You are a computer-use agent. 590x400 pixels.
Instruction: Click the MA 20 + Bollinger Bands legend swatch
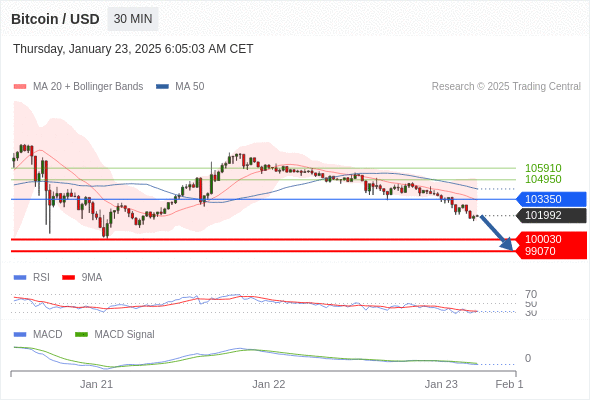pos(20,87)
